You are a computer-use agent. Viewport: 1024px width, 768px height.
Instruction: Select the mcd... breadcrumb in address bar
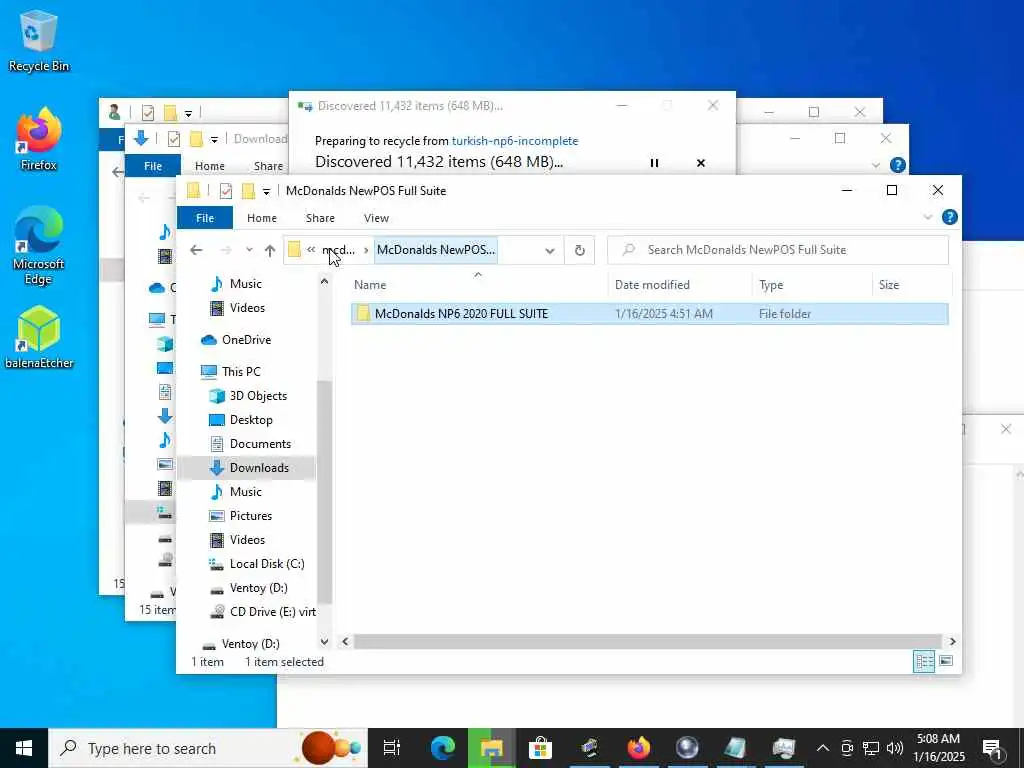click(x=338, y=250)
